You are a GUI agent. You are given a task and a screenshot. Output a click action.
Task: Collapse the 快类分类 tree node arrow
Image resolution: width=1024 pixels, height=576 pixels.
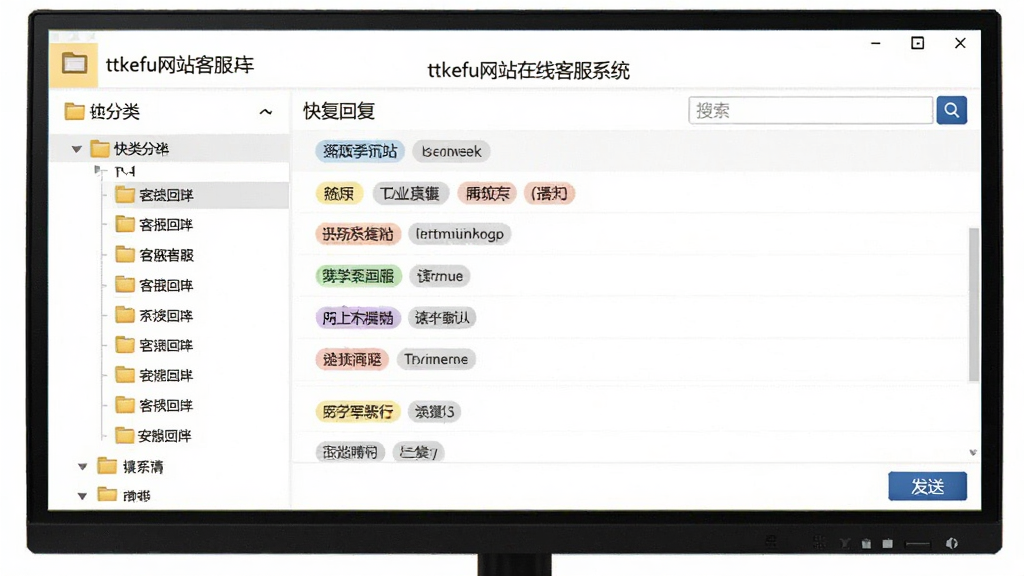click(76, 150)
